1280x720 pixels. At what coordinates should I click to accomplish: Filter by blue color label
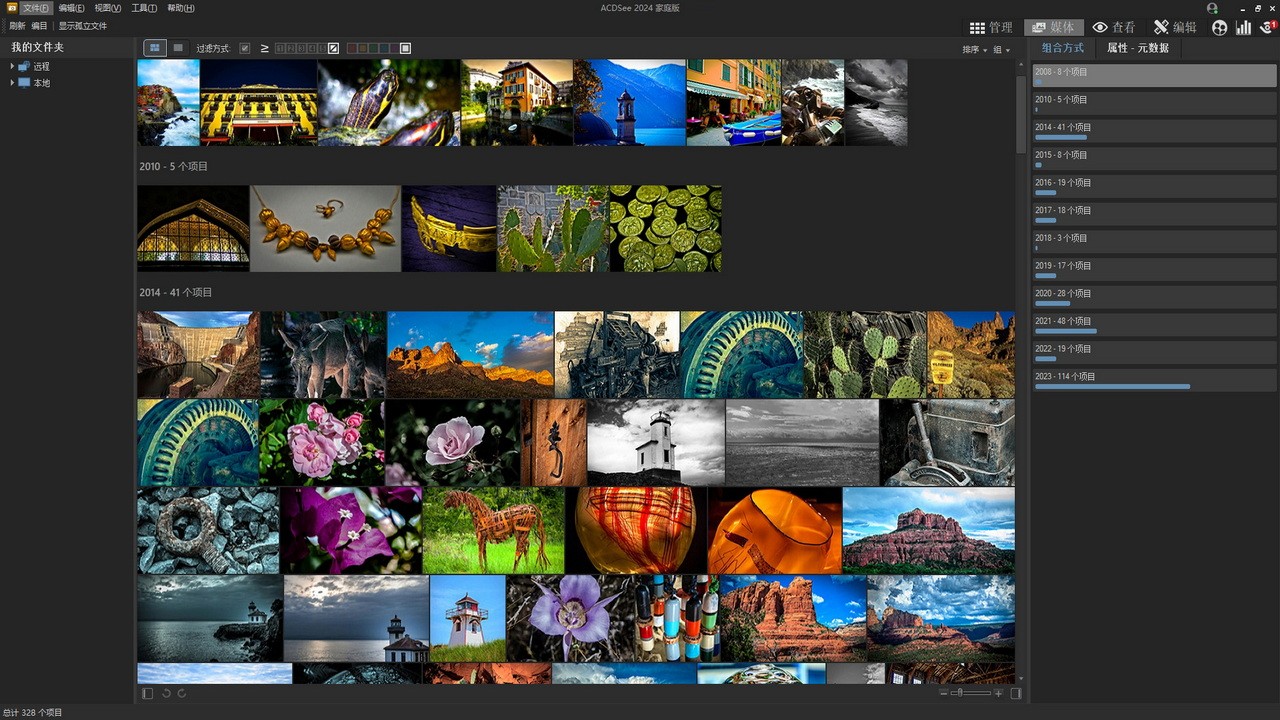pyautogui.click(x=385, y=48)
